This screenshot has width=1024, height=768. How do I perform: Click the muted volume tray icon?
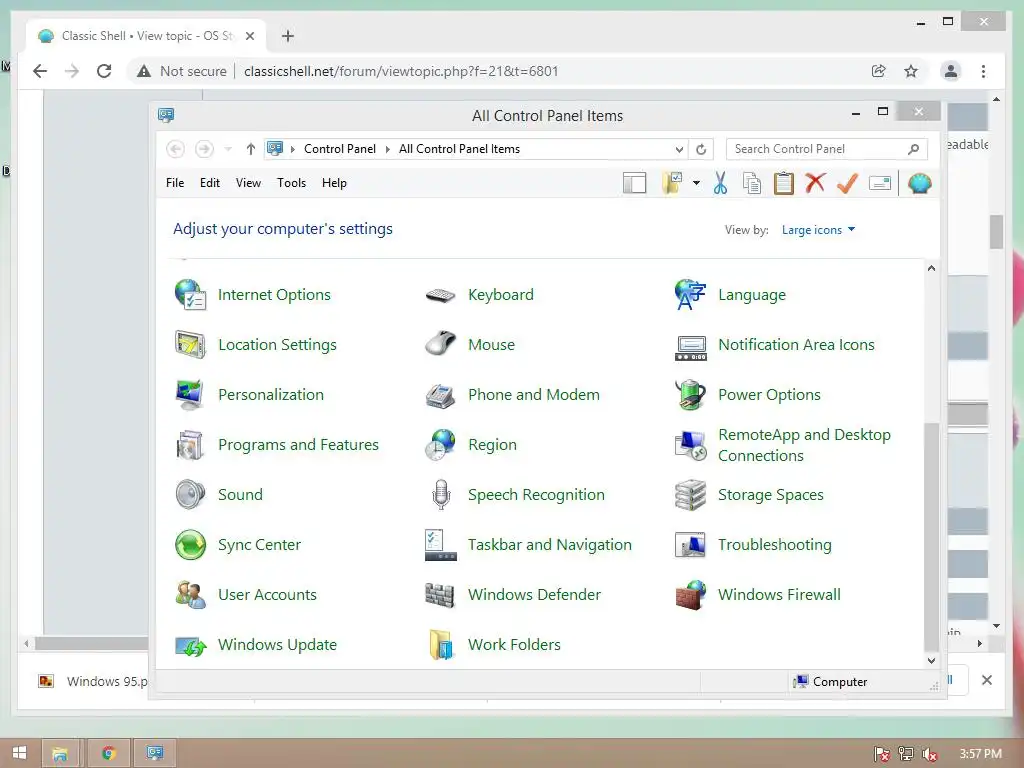(929, 754)
